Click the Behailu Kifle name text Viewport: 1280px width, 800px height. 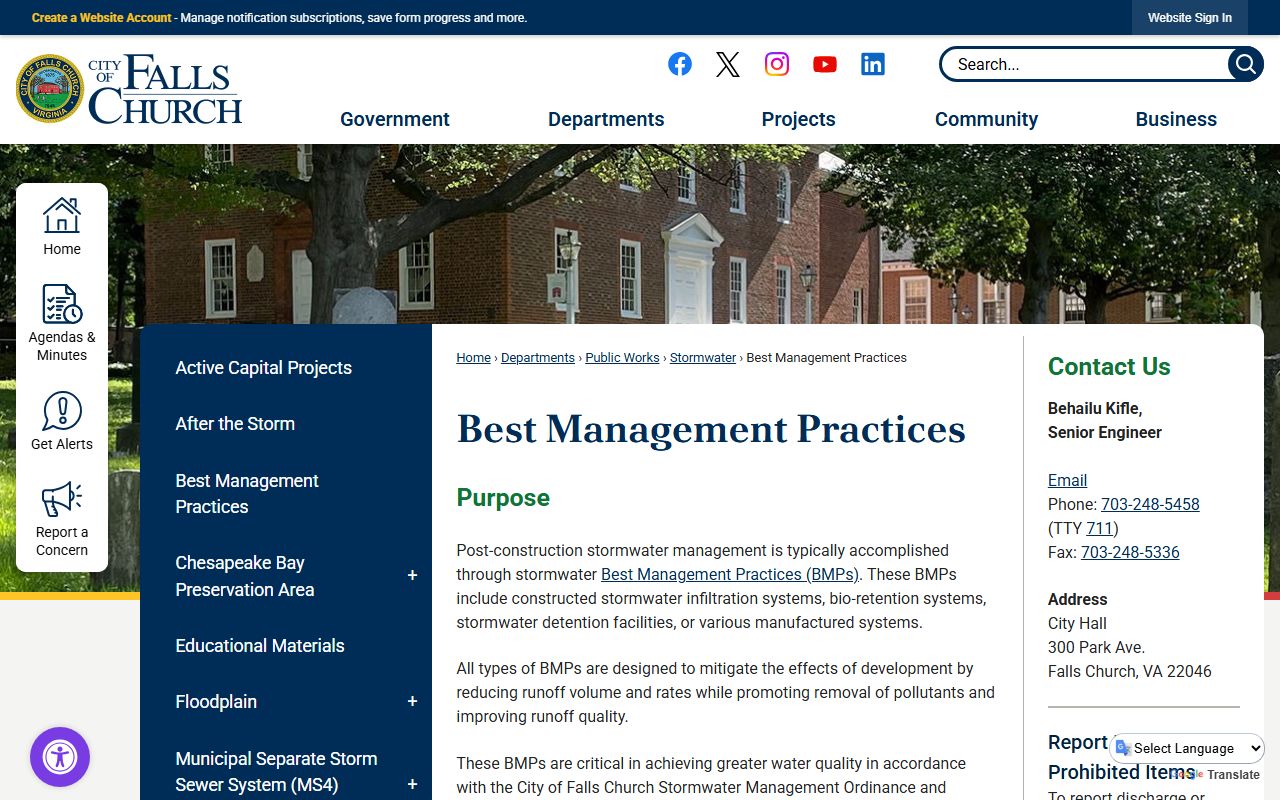[1095, 408]
